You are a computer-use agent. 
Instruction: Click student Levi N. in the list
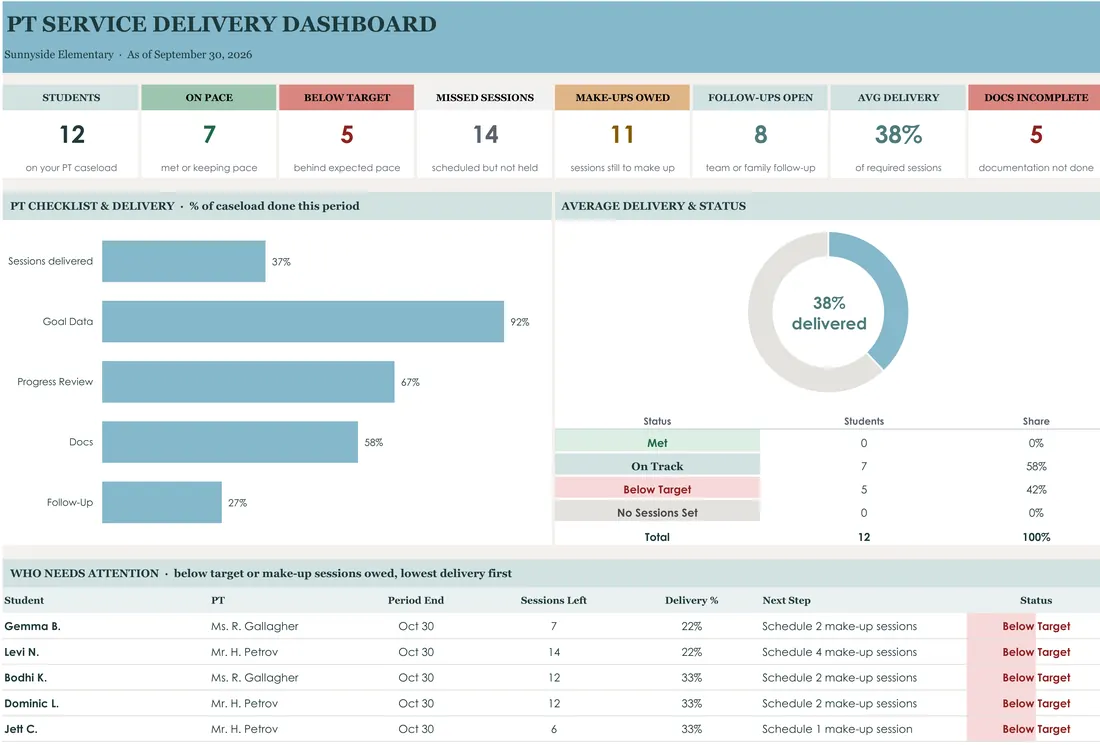coord(22,652)
